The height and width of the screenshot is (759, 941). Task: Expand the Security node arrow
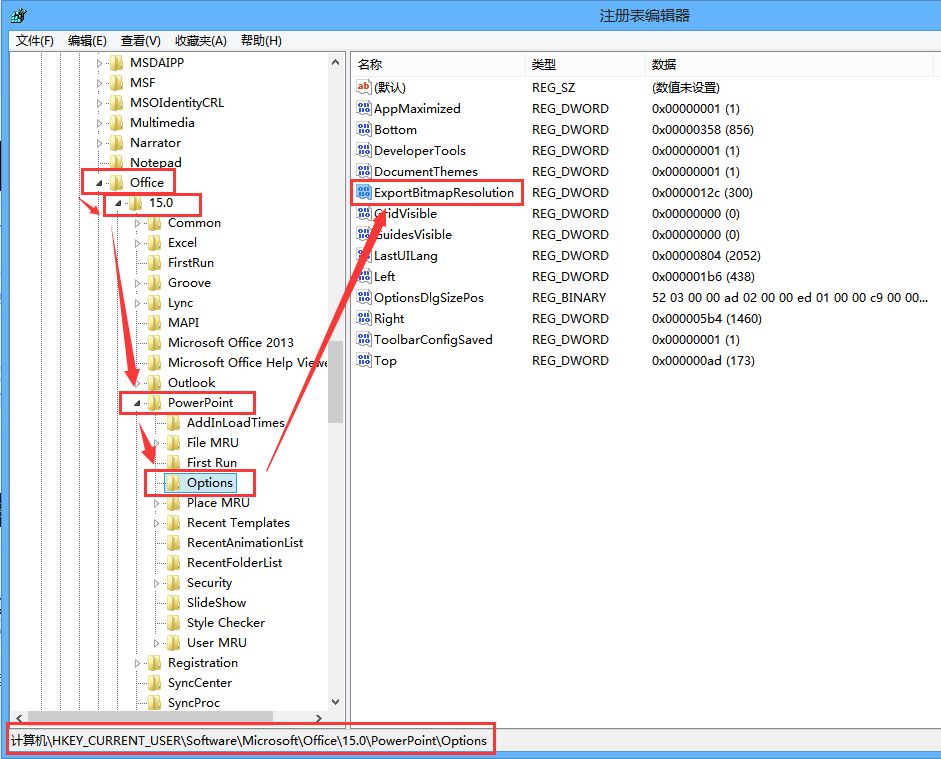point(157,583)
